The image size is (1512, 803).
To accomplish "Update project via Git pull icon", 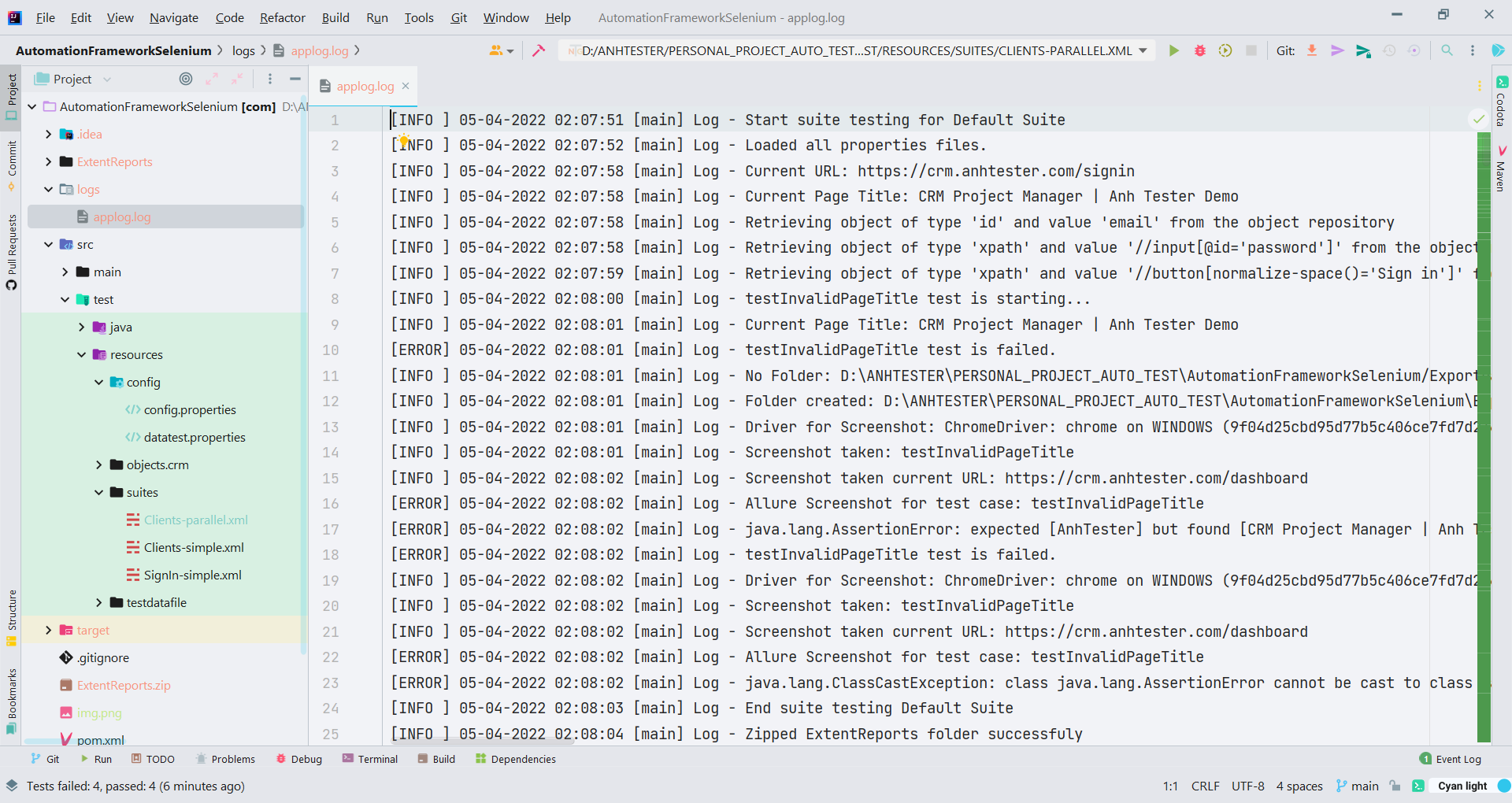I will 1312,50.
